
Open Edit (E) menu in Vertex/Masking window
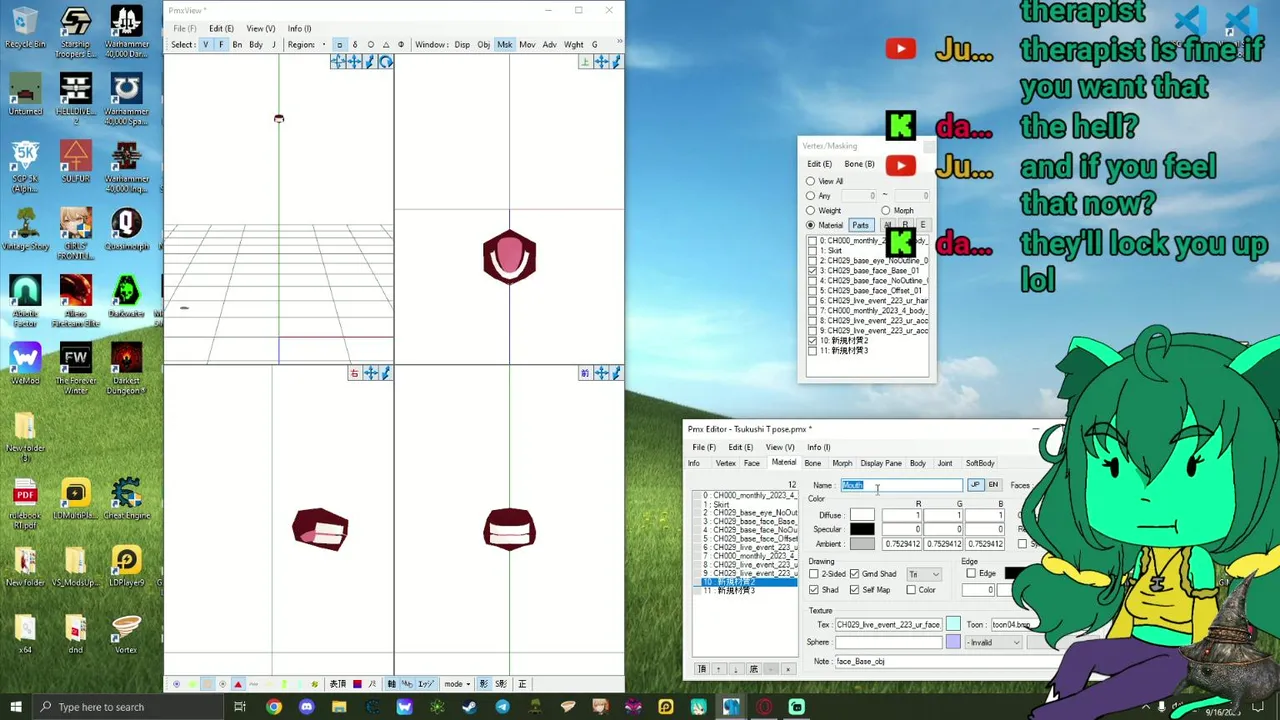819,164
